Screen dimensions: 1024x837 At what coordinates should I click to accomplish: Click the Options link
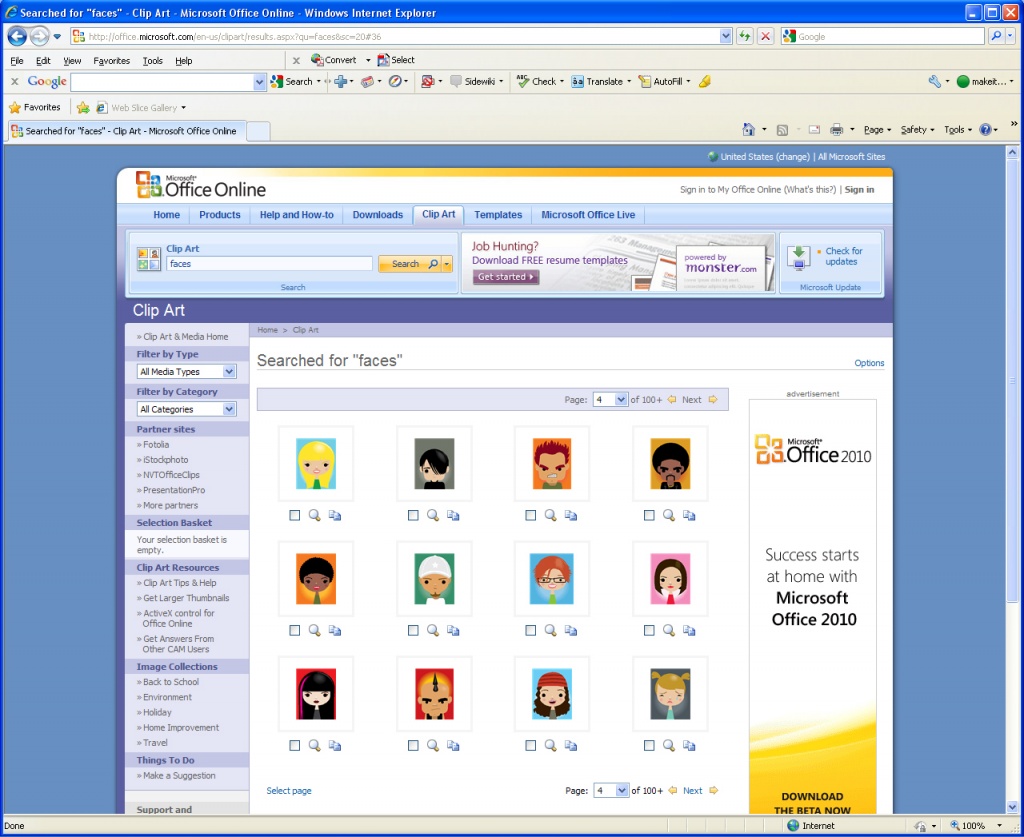click(869, 363)
